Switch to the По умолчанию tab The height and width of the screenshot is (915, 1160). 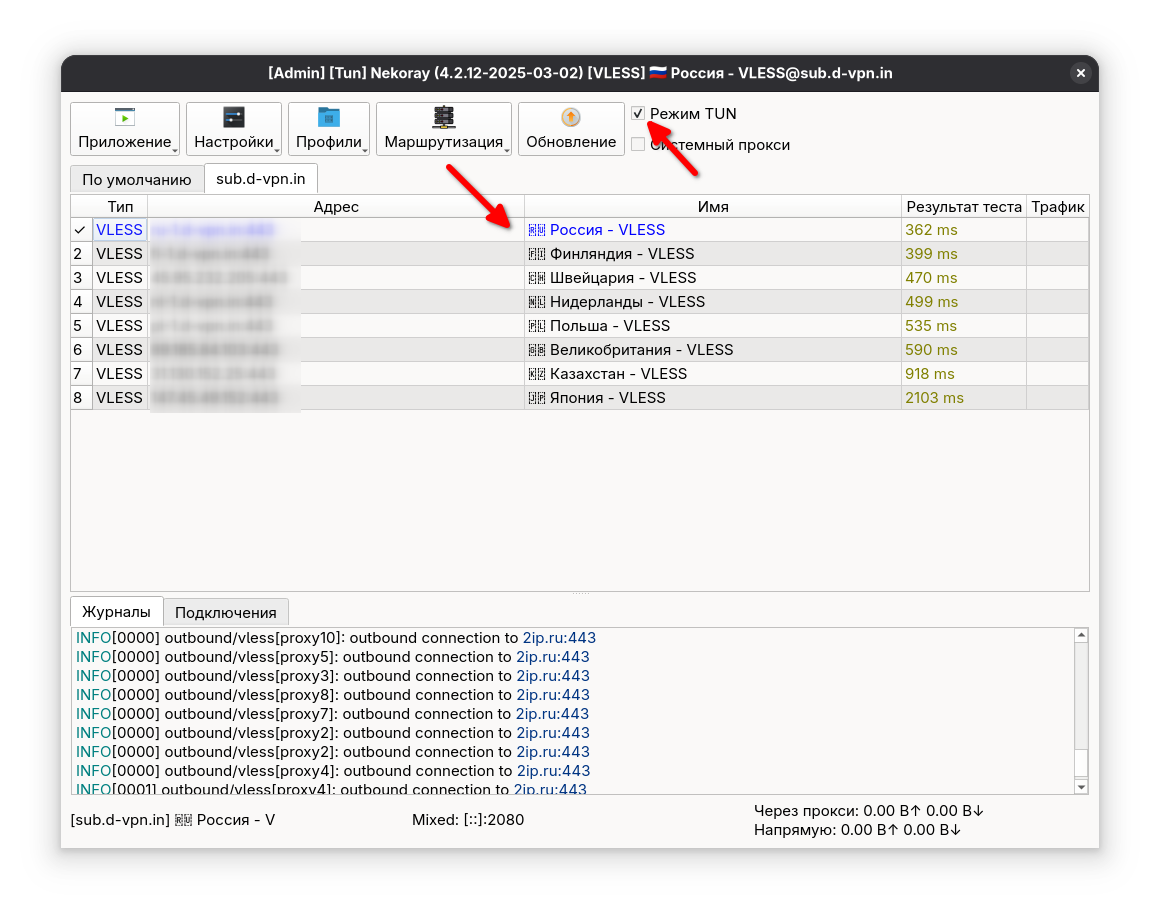(137, 179)
